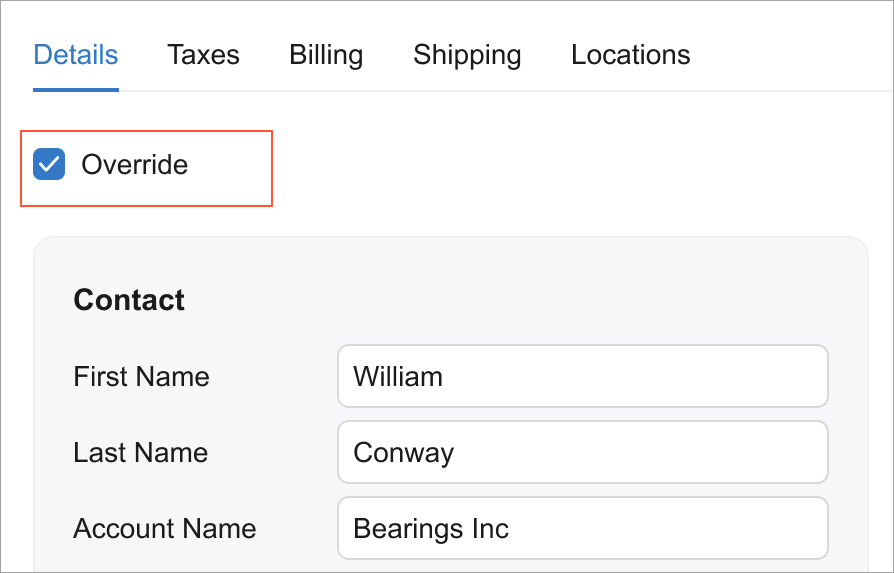Viewport: 894px width, 573px height.
Task: Focus the Last Name field with Conway
Action: click(582, 452)
